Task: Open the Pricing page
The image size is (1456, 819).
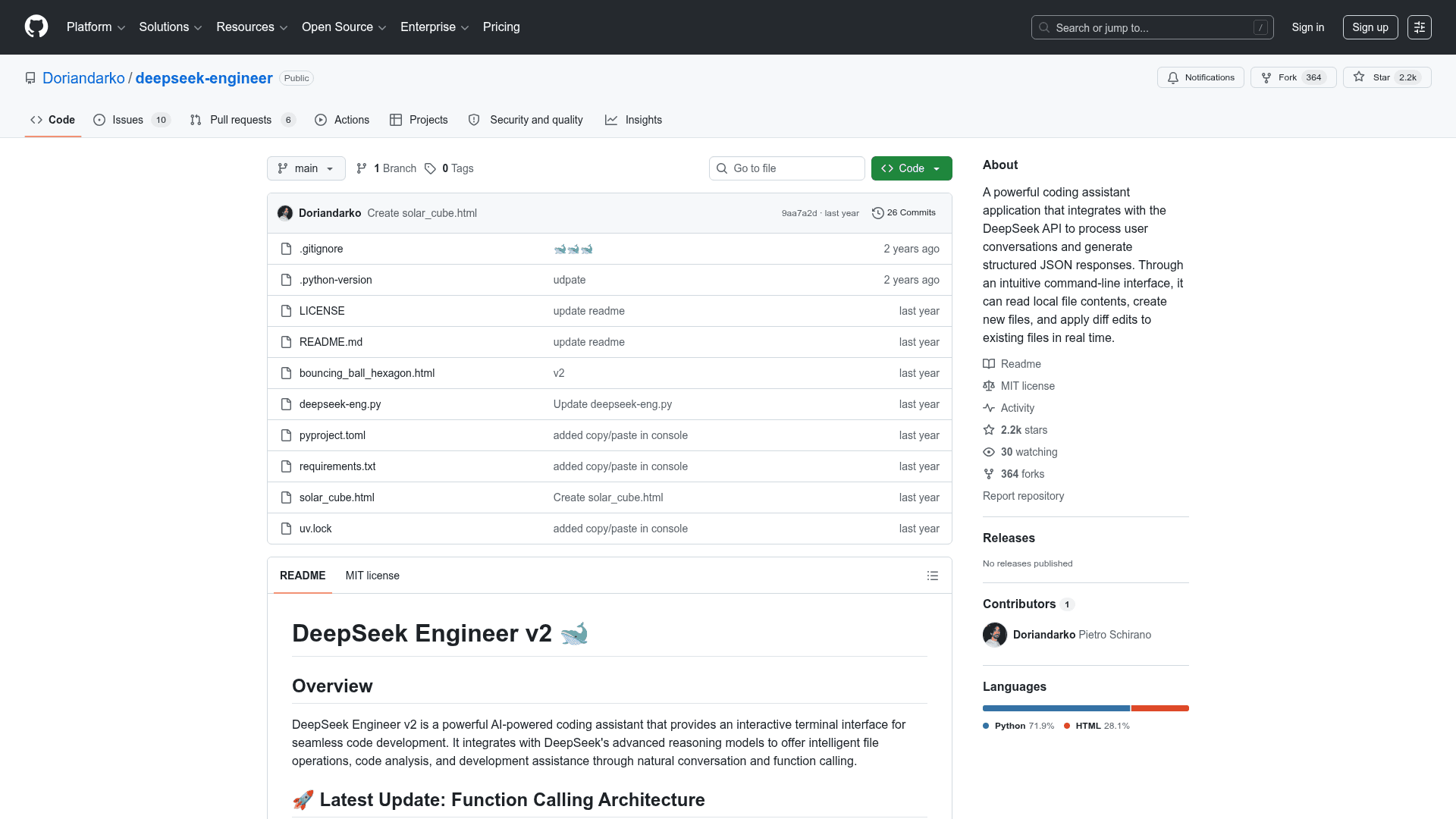Action: click(501, 27)
